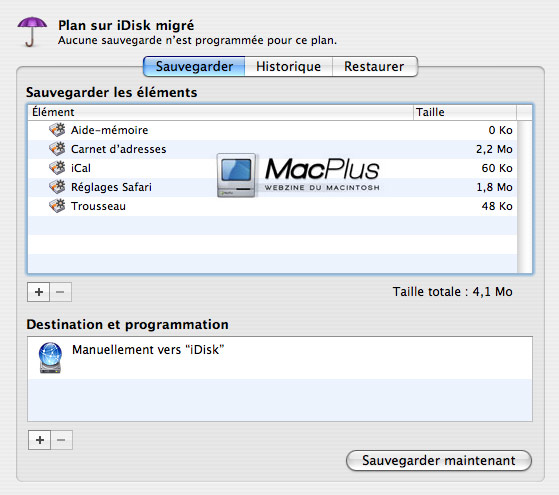Click the purple umbrella Backup icon

point(32,32)
